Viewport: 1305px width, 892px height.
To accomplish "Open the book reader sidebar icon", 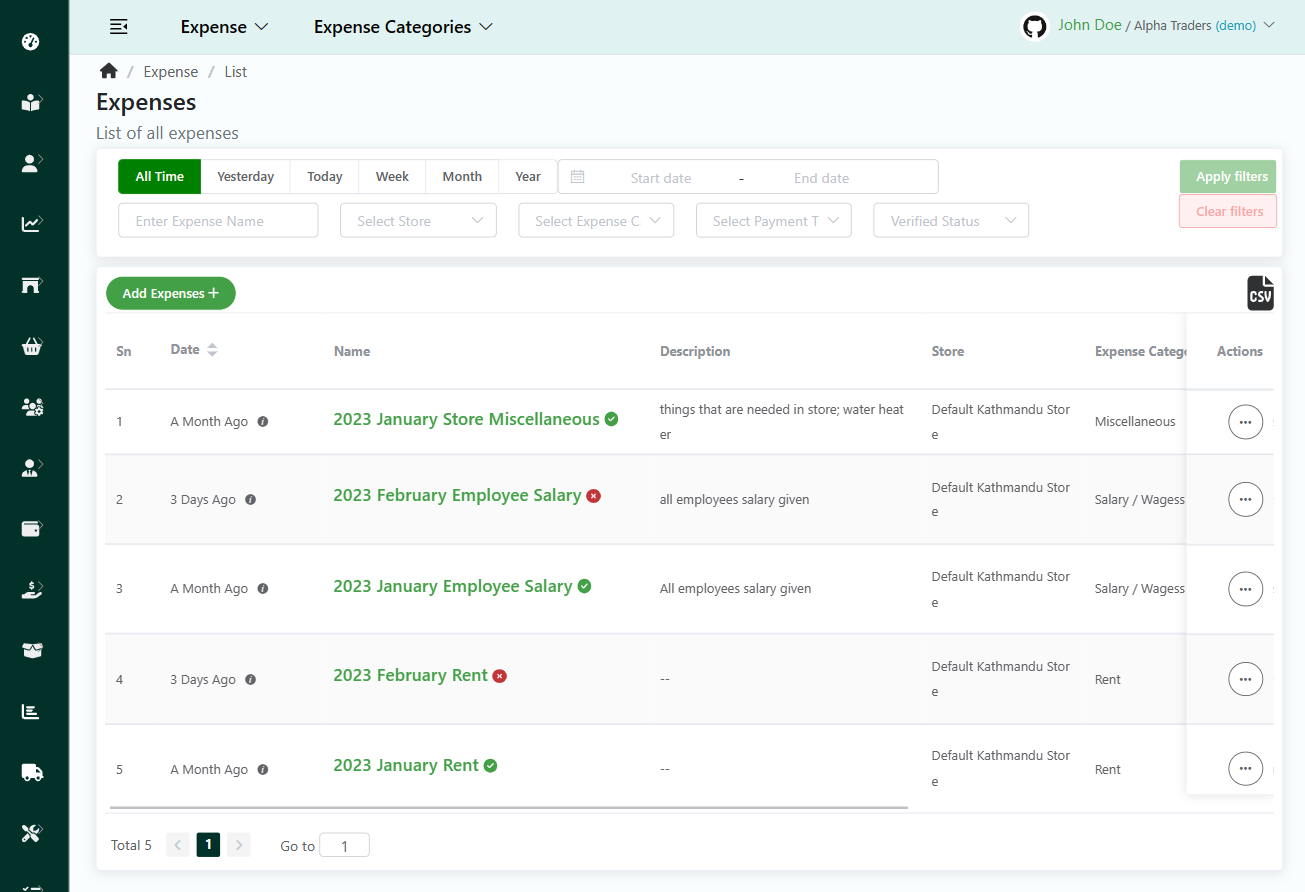I will point(31,102).
